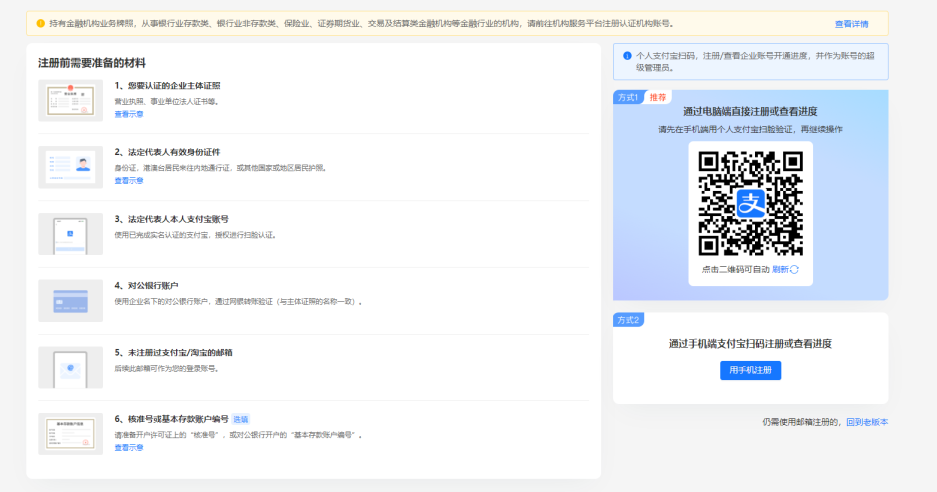Image resolution: width=937 pixels, height=492 pixels.
Task: Click the blue info icon beside 个人支付宝扫码
Action: pos(627,56)
